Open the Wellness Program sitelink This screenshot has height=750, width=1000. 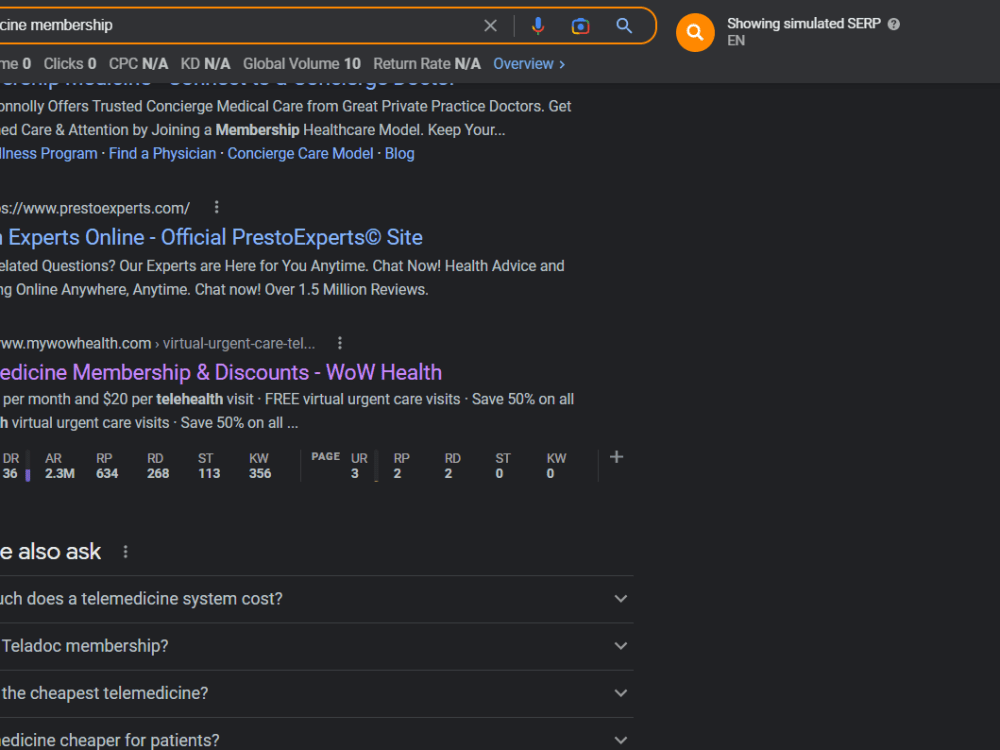pos(48,154)
